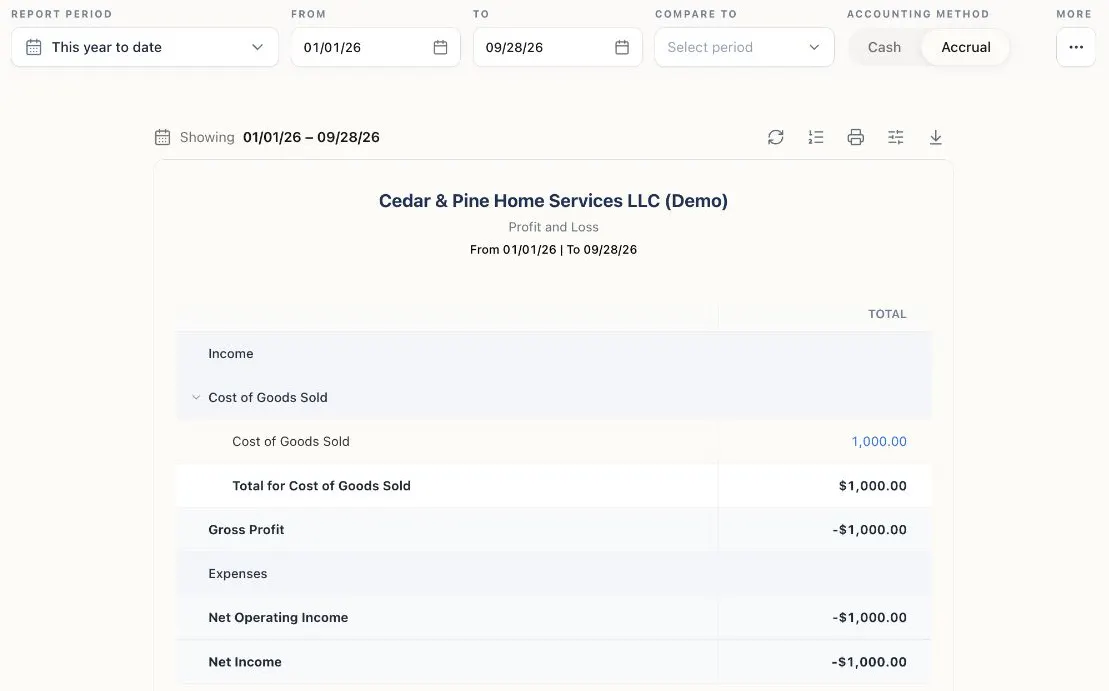The height and width of the screenshot is (691, 1109).
Task: Click the Net Operating Income label
Action: click(x=278, y=617)
